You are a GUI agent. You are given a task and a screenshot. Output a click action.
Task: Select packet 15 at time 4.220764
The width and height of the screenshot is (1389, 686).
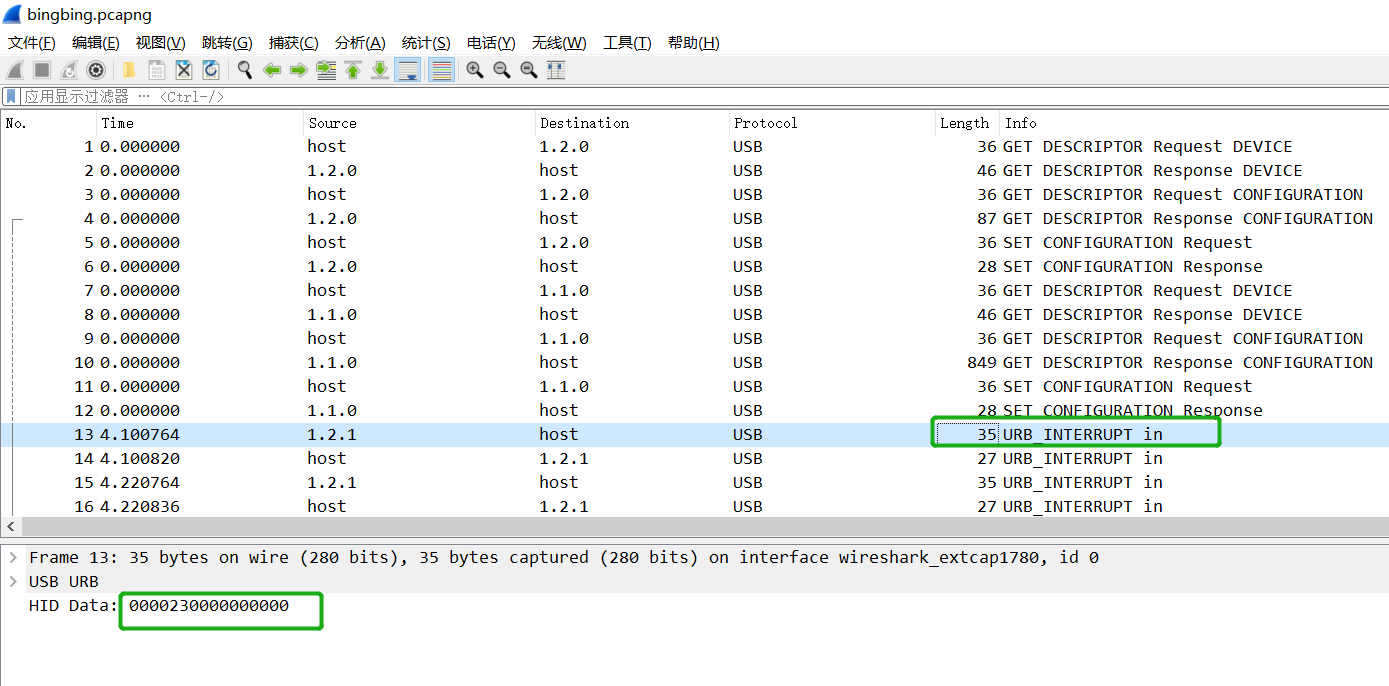point(694,482)
